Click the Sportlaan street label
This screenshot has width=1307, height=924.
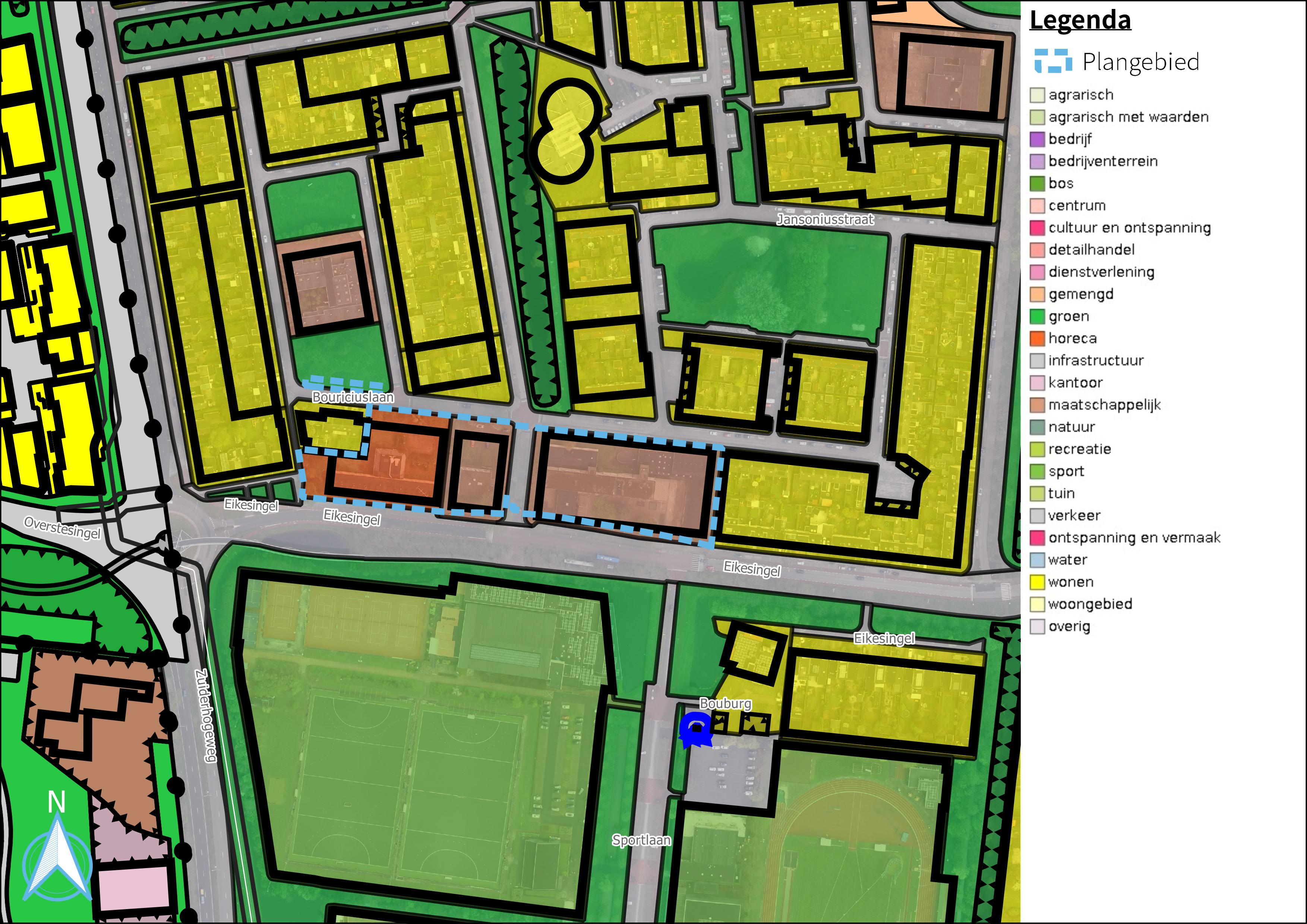point(641,840)
